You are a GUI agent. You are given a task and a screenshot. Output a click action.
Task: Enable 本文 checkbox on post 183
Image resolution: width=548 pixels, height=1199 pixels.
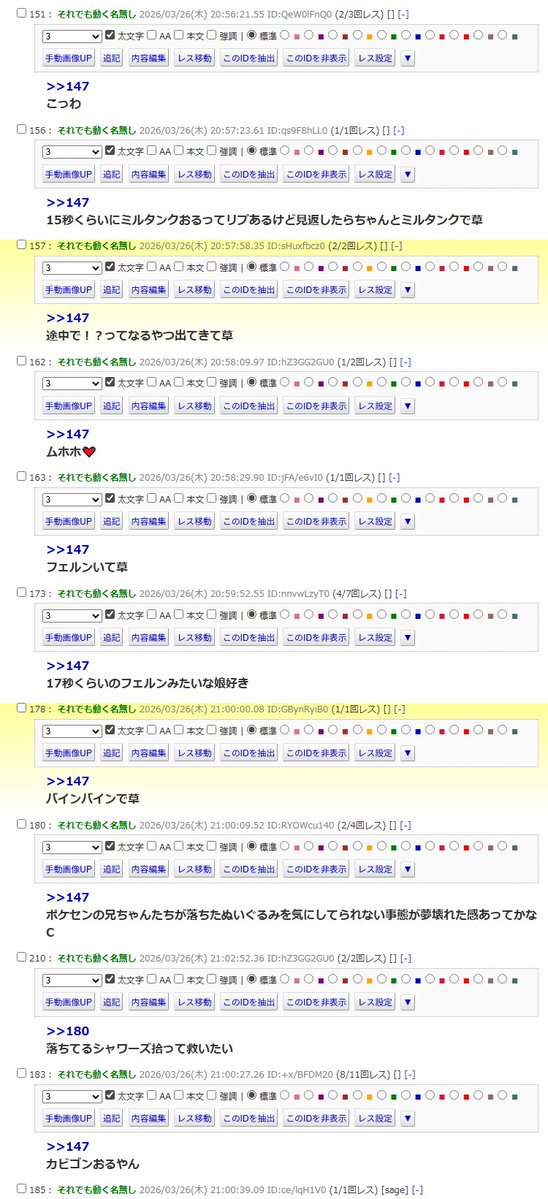coord(179,1096)
